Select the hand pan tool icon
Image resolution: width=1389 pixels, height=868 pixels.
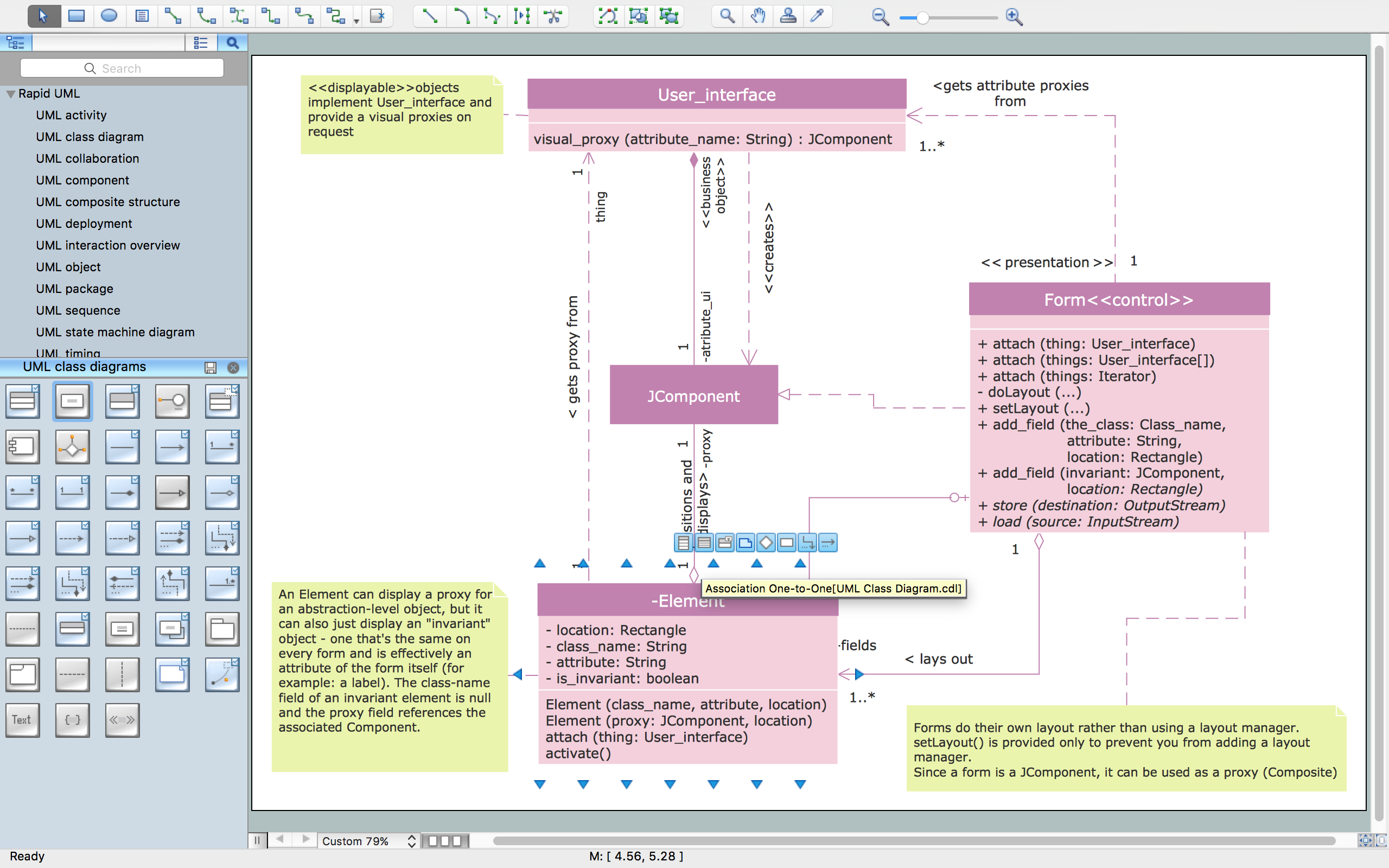click(757, 17)
